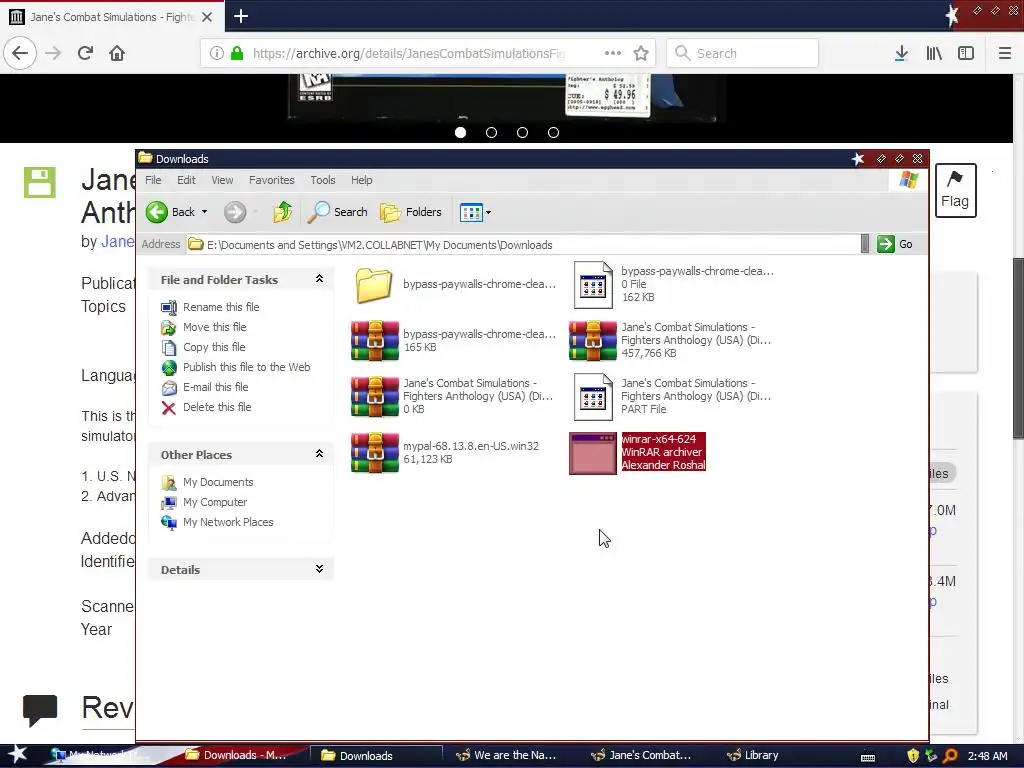This screenshot has height=768, width=1024.
Task: Click Rename this file
Action: tap(210, 307)
